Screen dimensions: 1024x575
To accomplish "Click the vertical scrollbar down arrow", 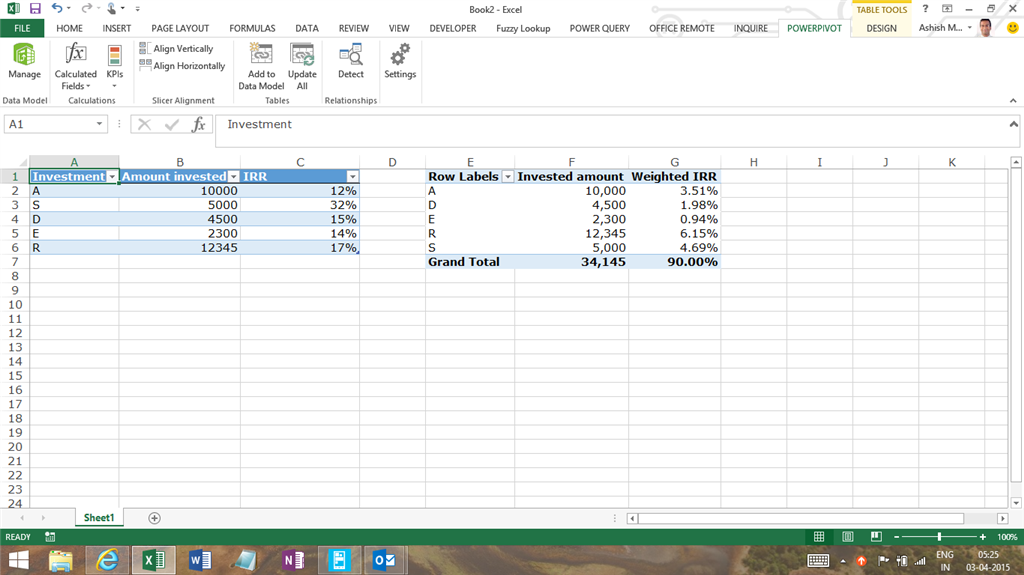I will pyautogui.click(x=1016, y=502).
